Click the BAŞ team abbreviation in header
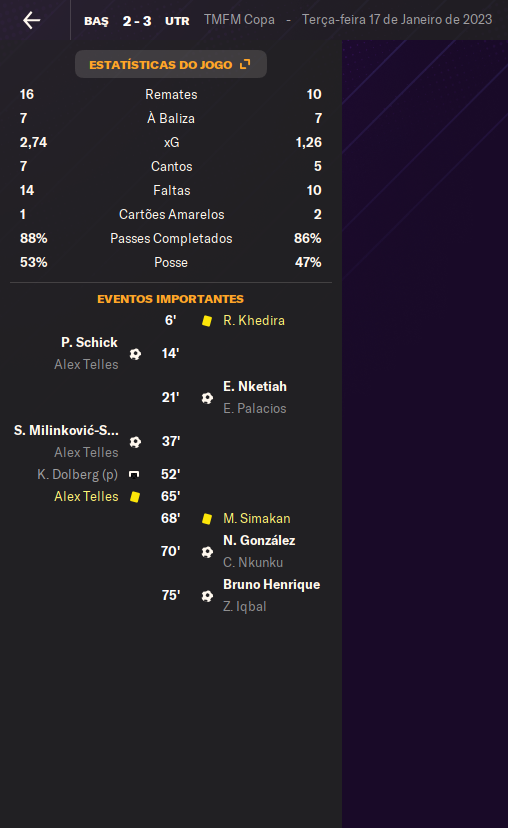The image size is (508, 828). point(96,21)
